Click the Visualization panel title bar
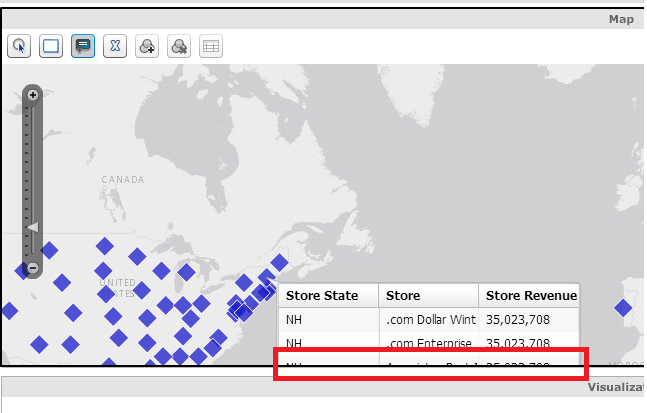The image size is (647, 413). coord(323,387)
